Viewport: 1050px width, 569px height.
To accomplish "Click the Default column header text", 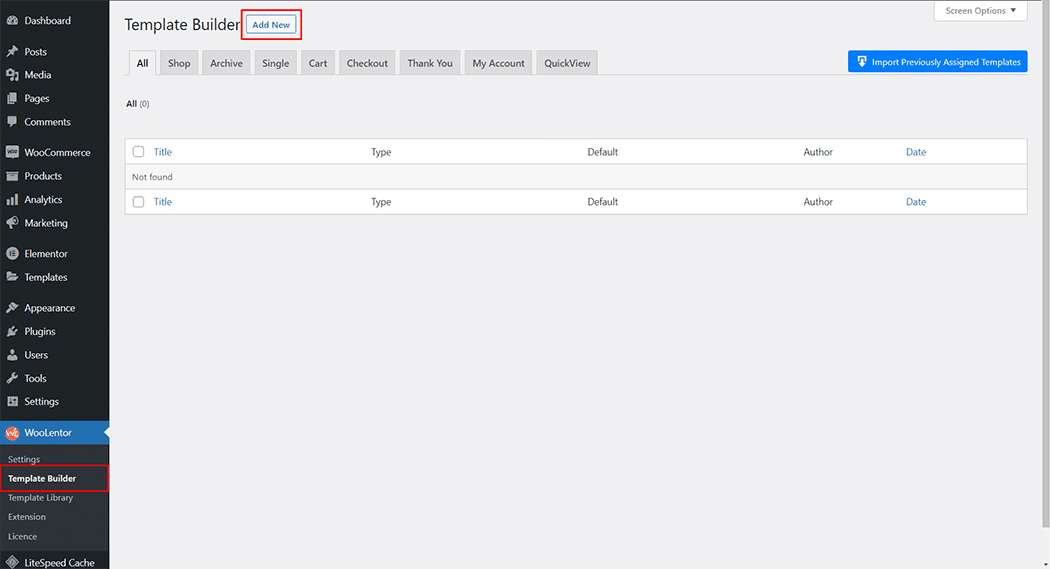I will coord(603,152).
